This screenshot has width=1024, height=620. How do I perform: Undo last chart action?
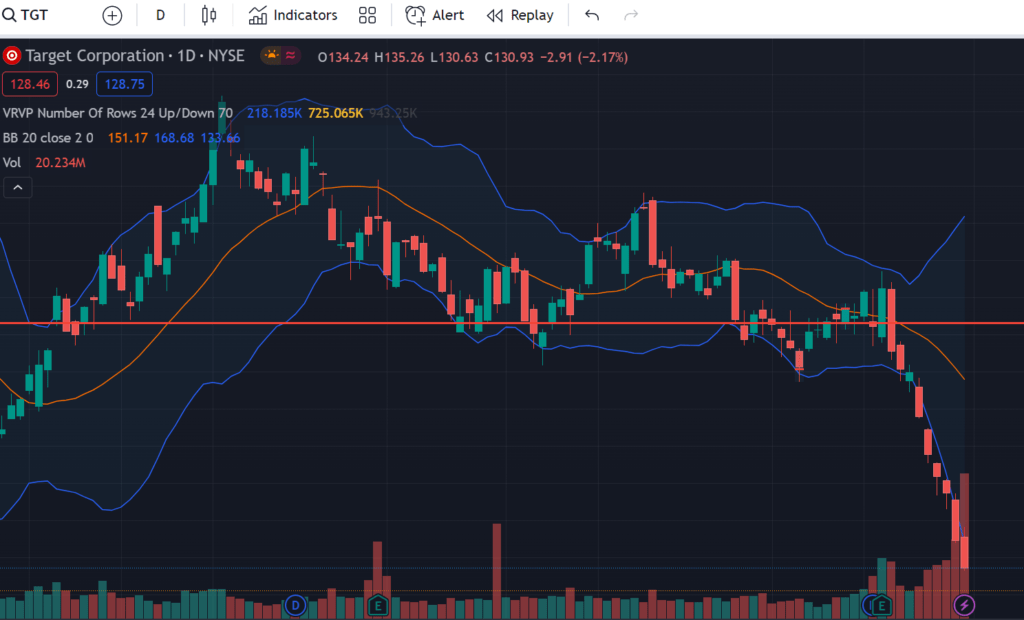[592, 15]
